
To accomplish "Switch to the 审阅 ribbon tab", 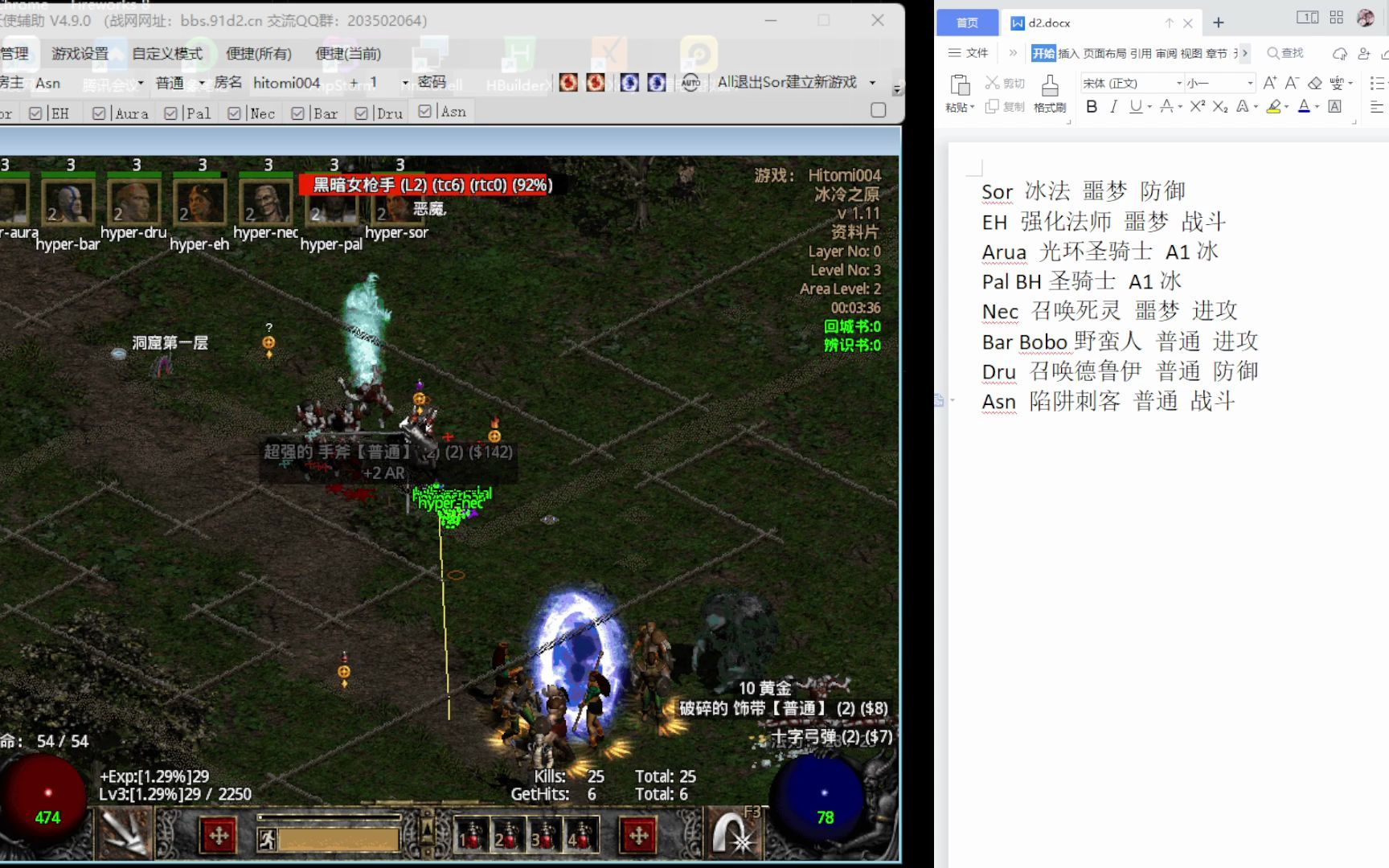I will 1166,53.
